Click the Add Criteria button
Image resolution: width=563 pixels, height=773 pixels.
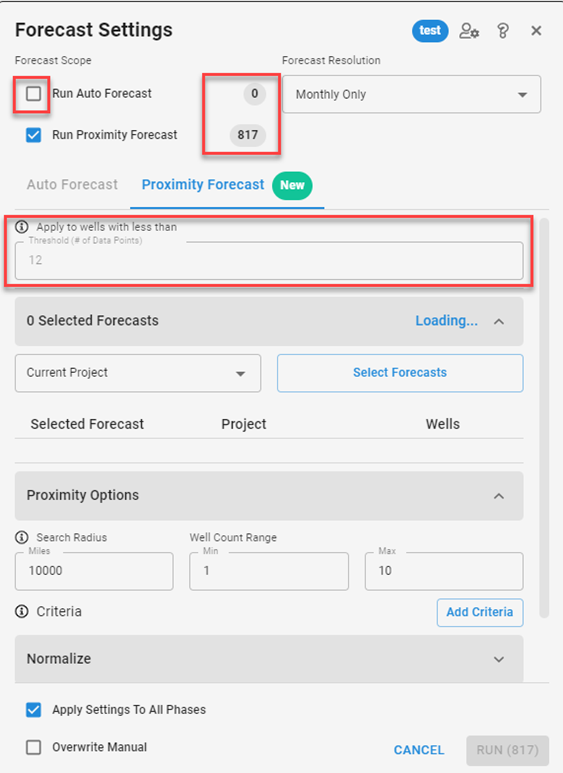tap(480, 612)
